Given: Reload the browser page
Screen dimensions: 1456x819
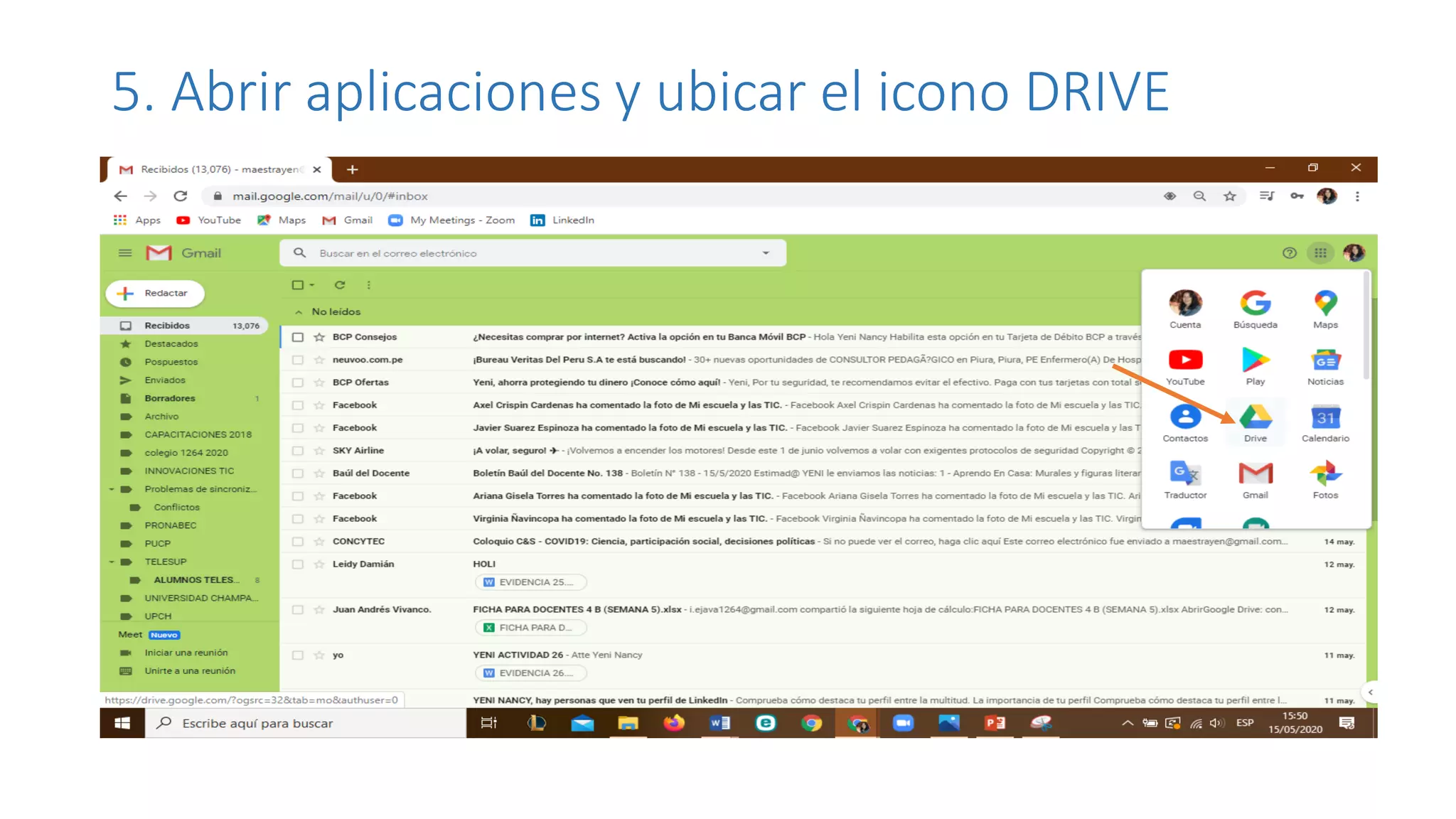Looking at the screenshot, I should 181,196.
